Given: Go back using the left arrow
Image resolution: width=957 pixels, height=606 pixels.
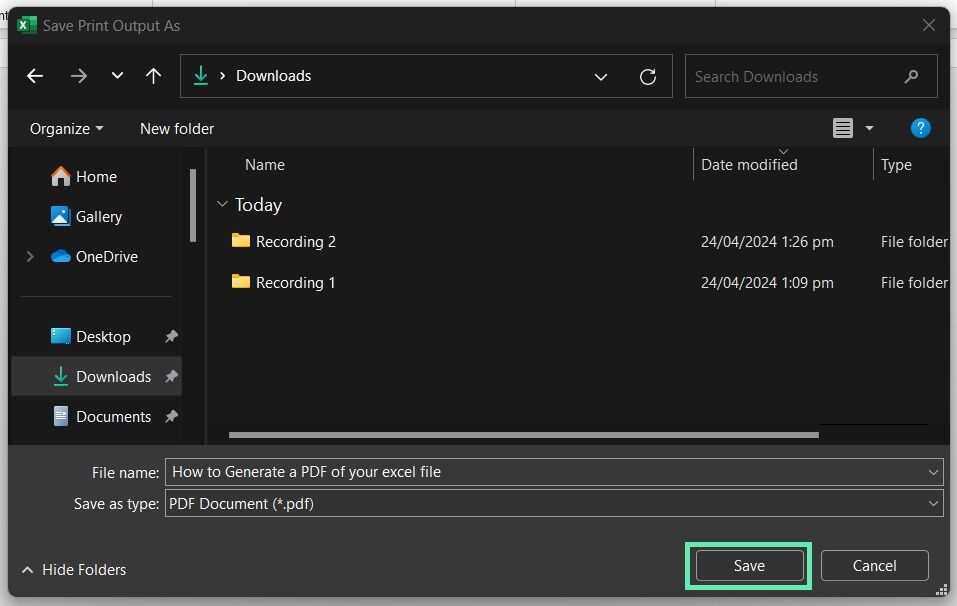Looking at the screenshot, I should pos(35,76).
